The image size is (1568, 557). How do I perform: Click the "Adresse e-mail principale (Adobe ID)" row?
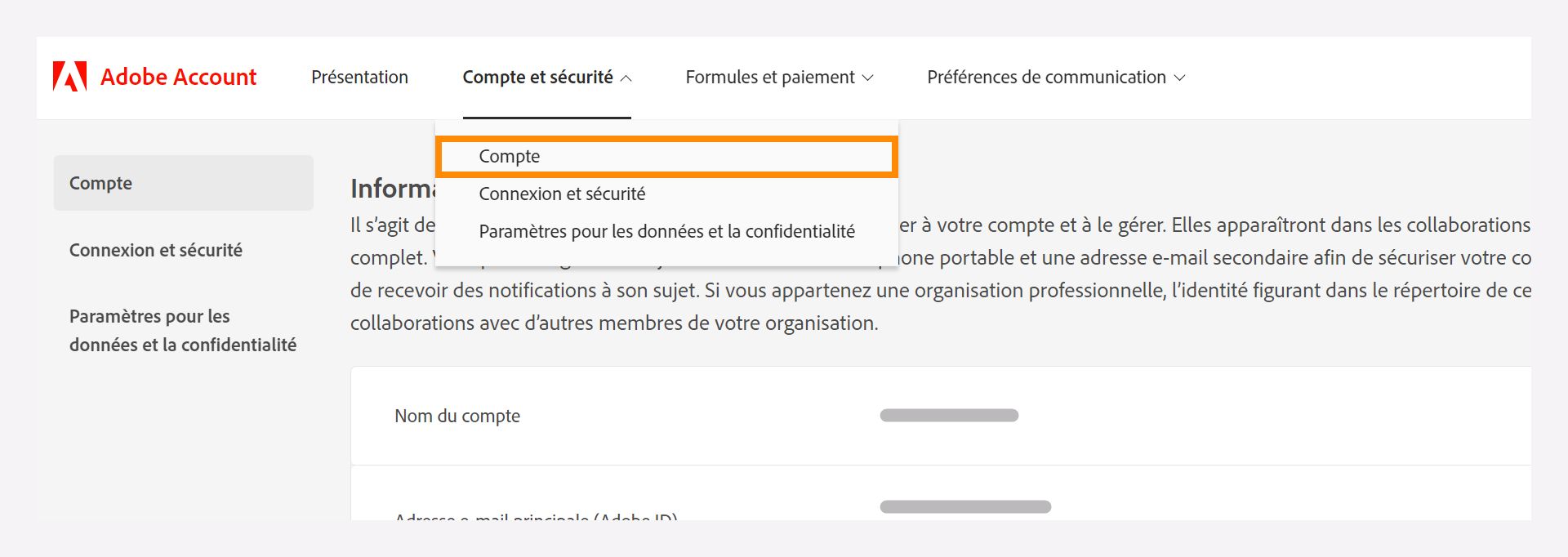tap(535, 516)
